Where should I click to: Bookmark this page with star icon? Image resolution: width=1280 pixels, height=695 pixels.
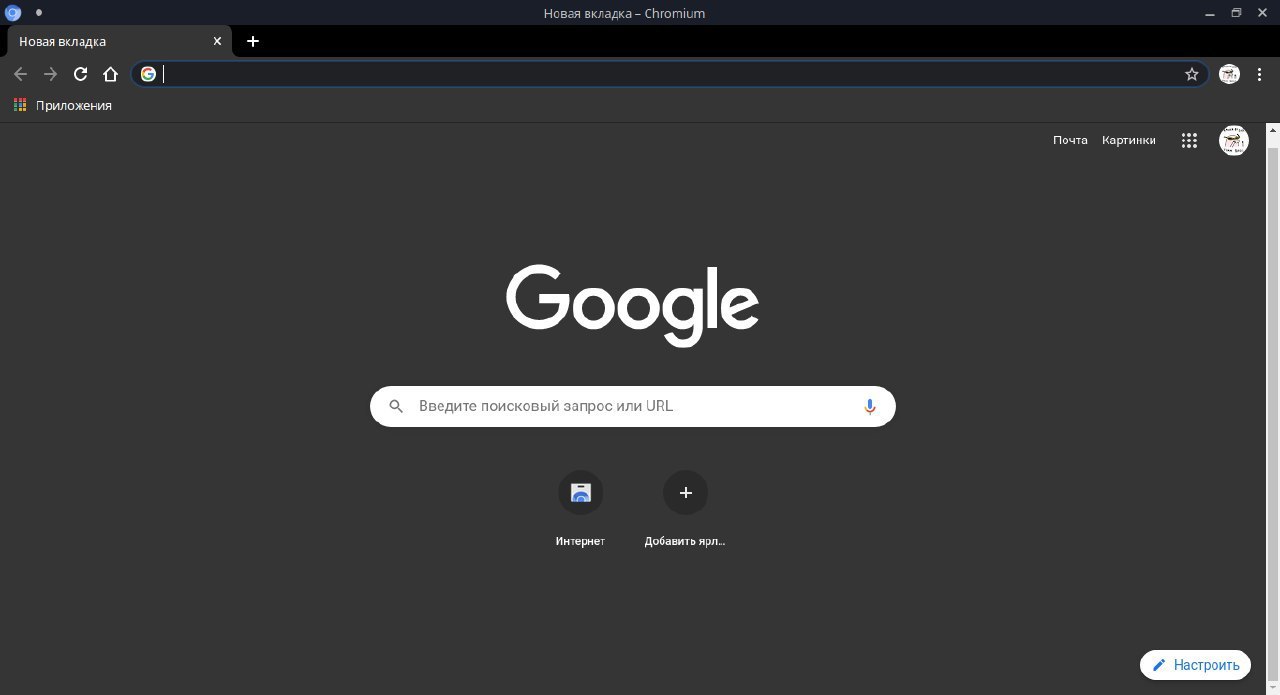pos(1192,74)
